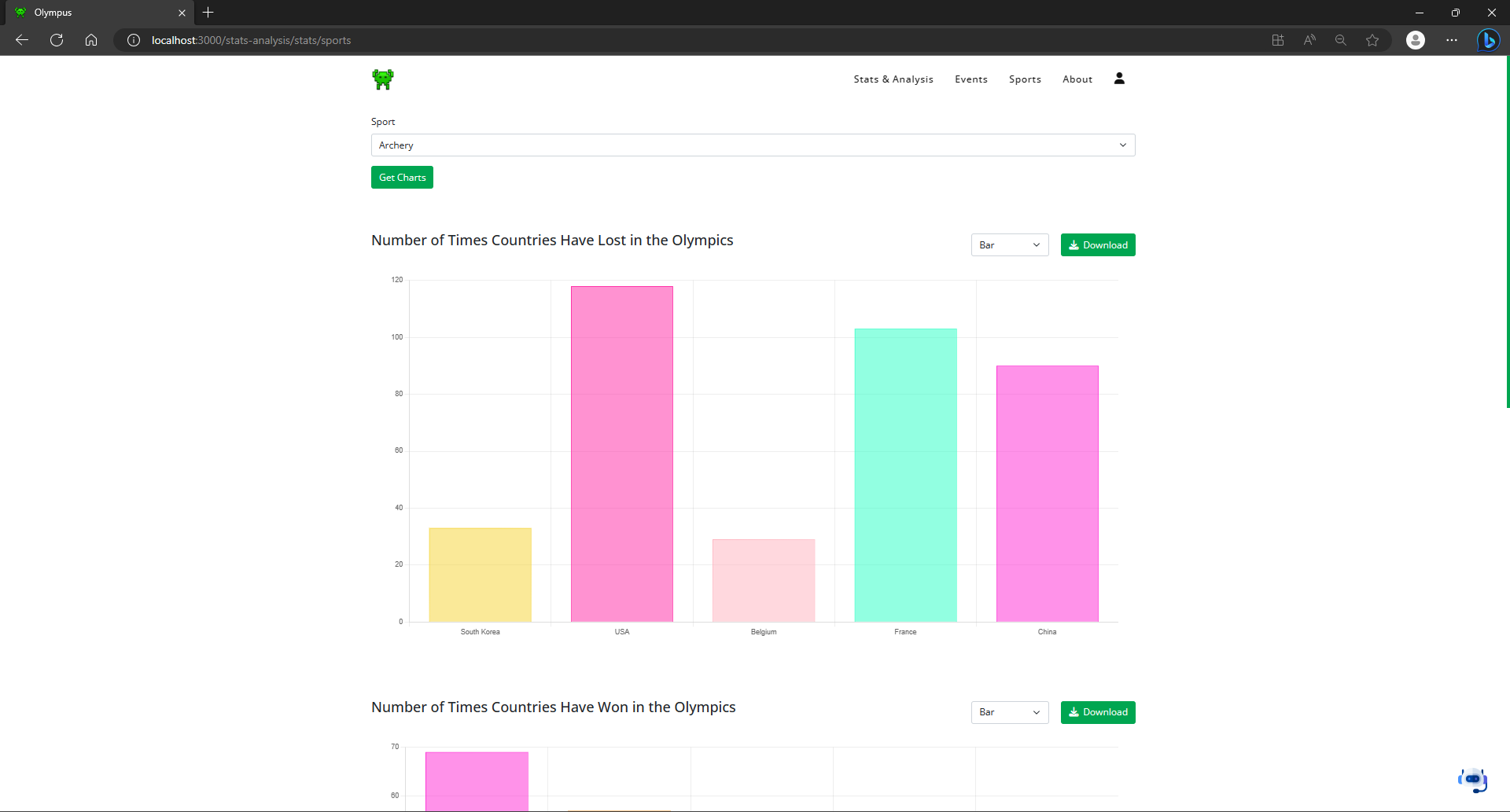Open the user profile icon
The image size is (1510, 812).
1119,78
